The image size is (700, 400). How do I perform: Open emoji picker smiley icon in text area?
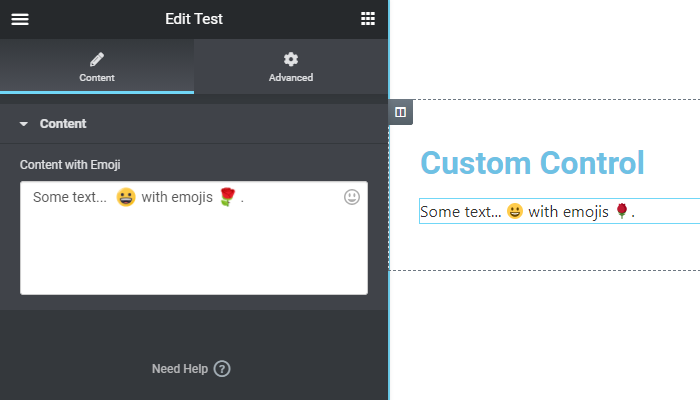[352, 197]
